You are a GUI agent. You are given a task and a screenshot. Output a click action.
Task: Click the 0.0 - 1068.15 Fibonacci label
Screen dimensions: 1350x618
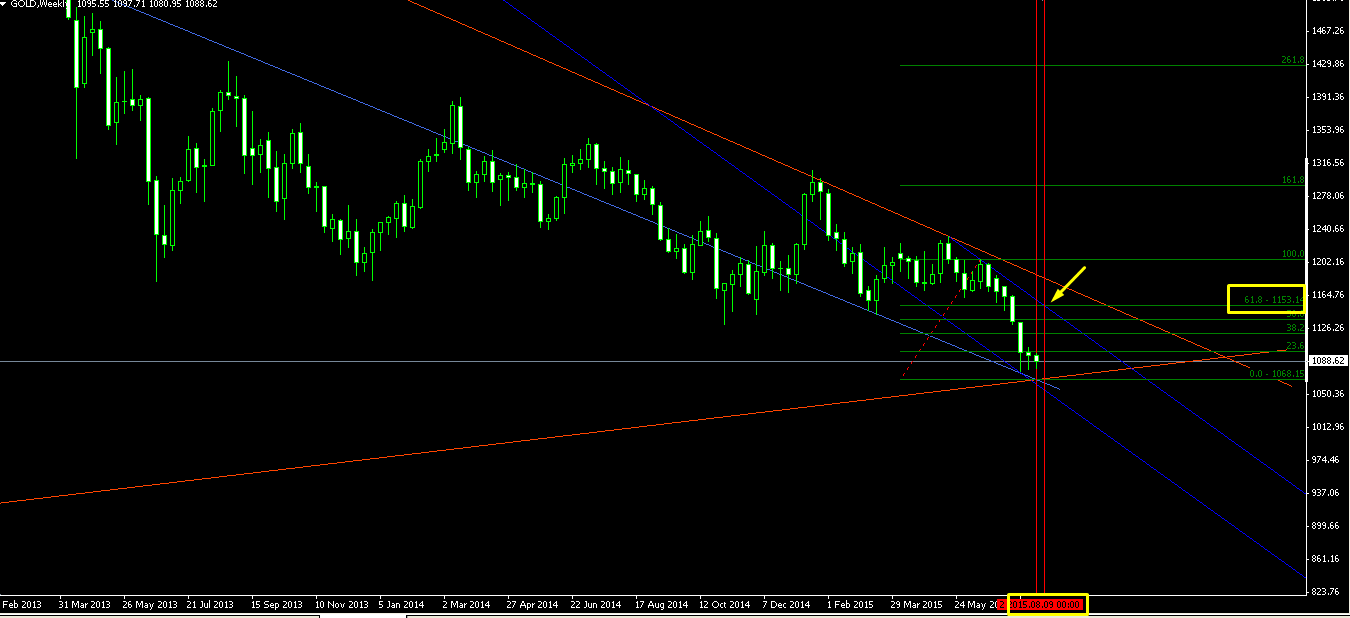click(1277, 373)
